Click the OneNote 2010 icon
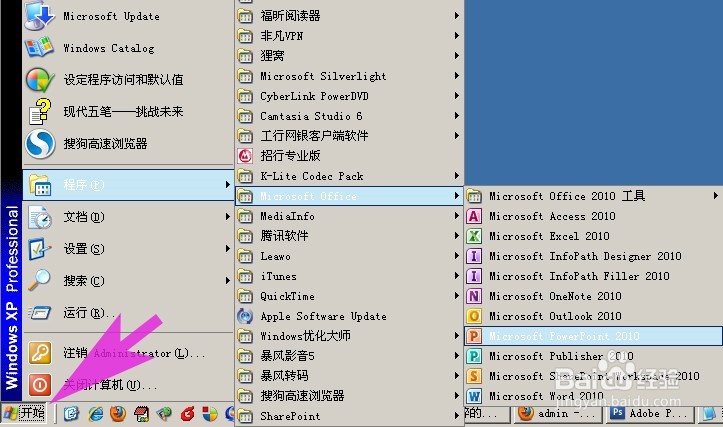This screenshot has height=427, width=723. coord(474,296)
